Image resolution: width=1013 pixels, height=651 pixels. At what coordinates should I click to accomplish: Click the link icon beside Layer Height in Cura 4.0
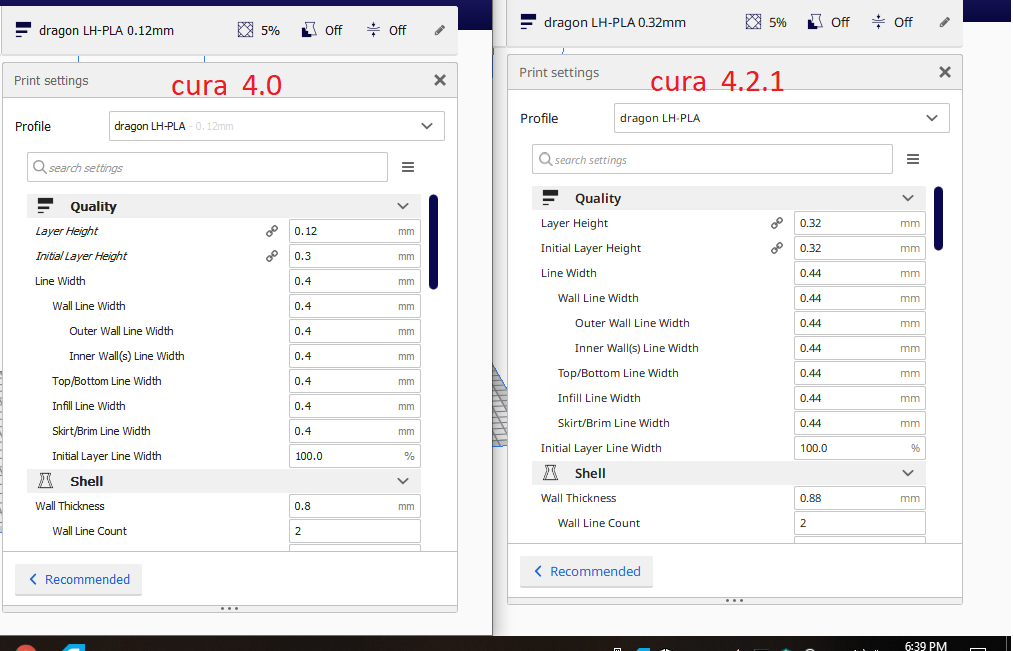pyautogui.click(x=272, y=231)
